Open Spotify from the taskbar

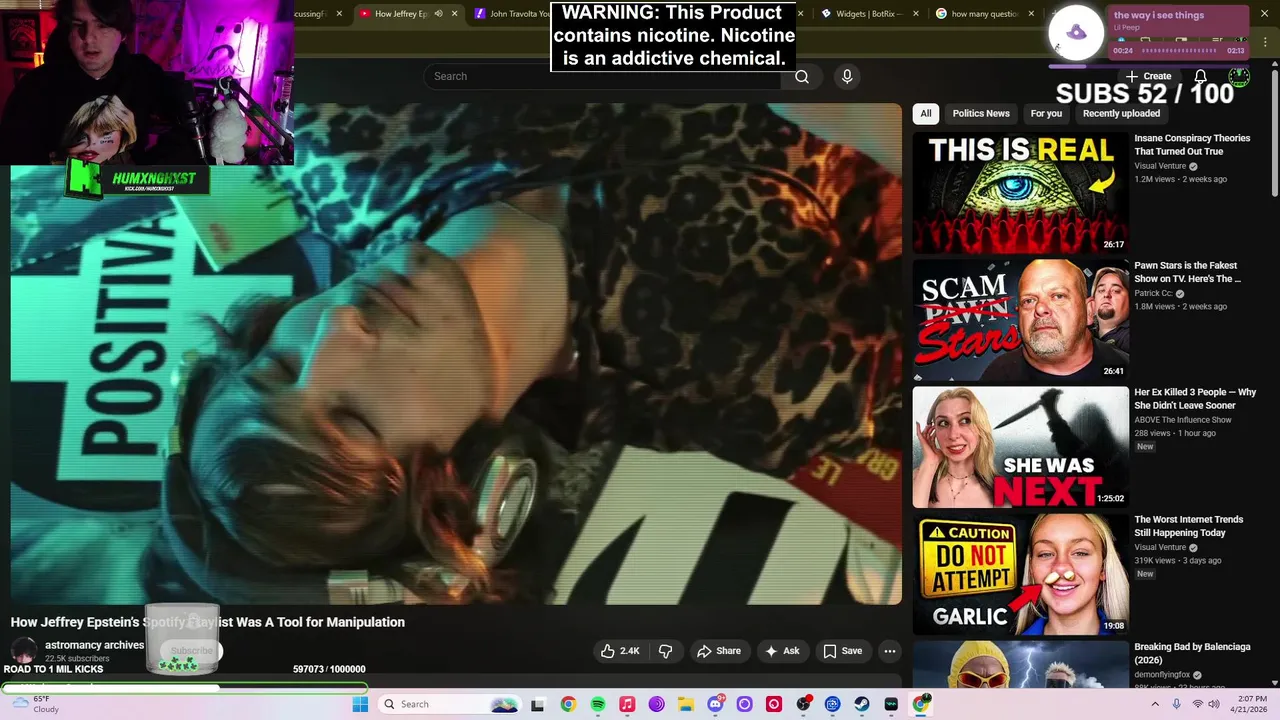(598, 704)
